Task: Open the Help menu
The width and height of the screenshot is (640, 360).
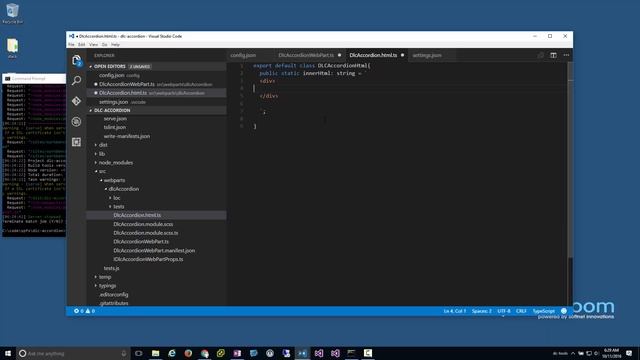Action: (x=116, y=44)
